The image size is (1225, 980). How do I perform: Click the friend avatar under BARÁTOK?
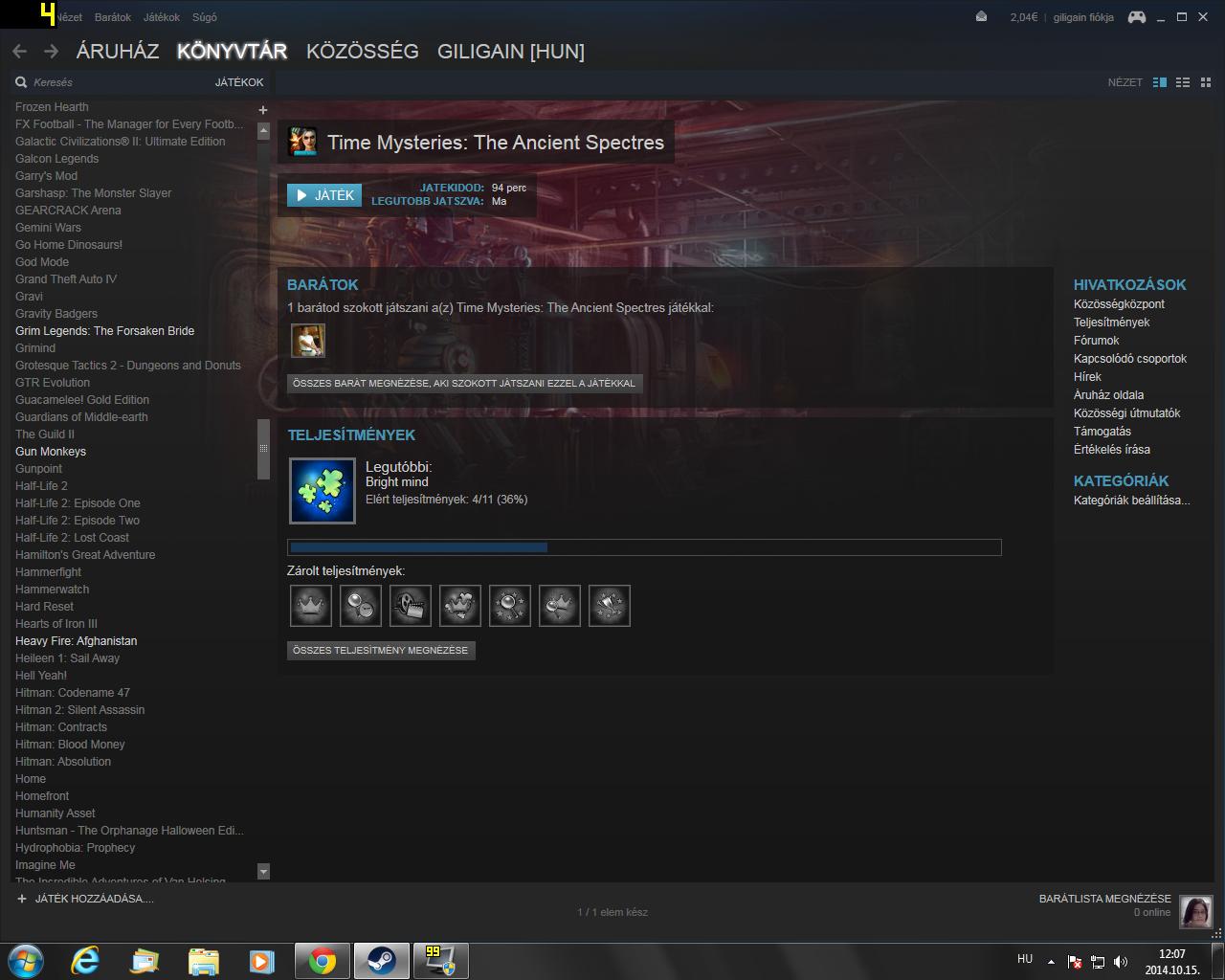[308, 340]
